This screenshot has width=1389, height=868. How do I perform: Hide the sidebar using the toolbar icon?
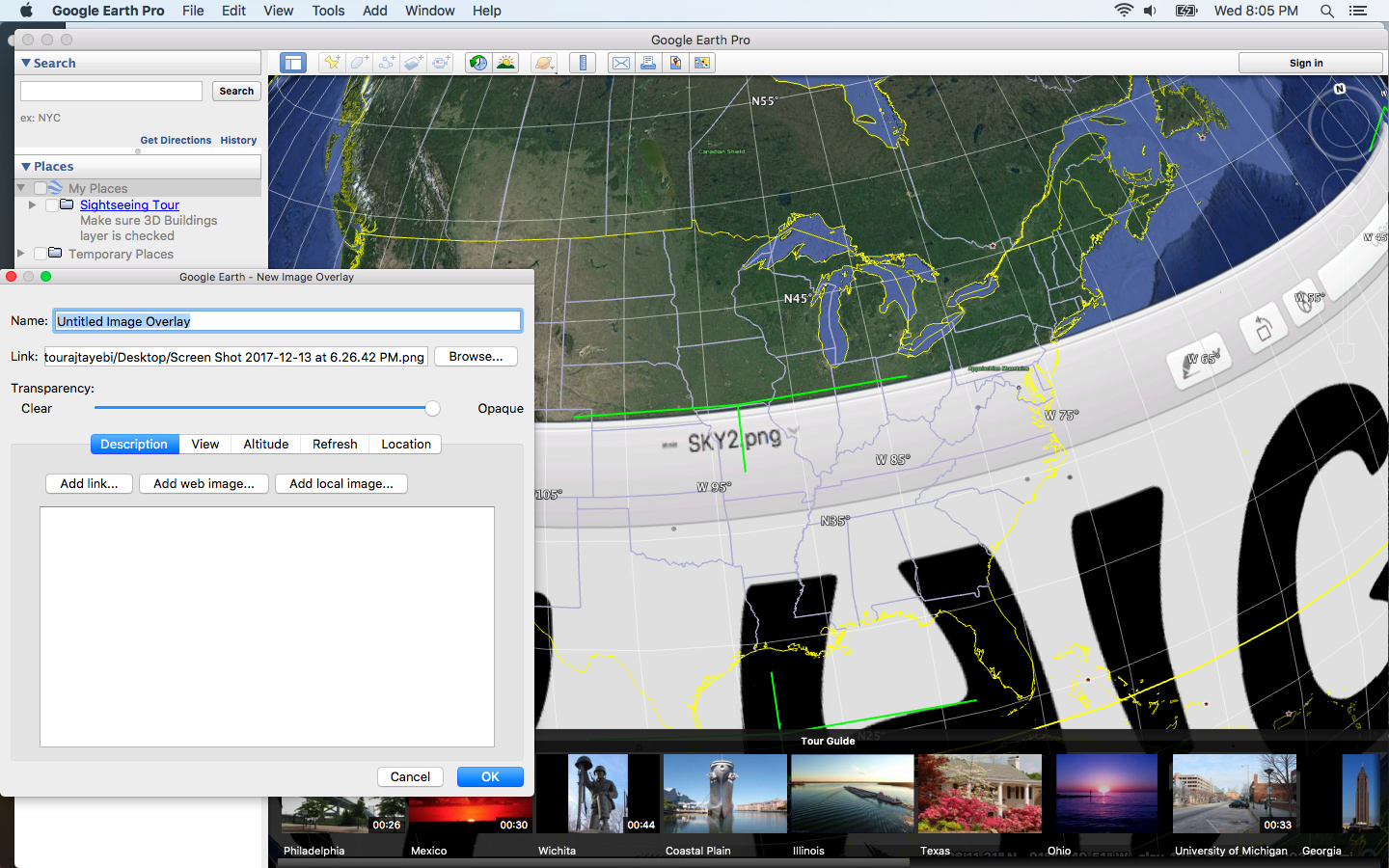coord(293,63)
